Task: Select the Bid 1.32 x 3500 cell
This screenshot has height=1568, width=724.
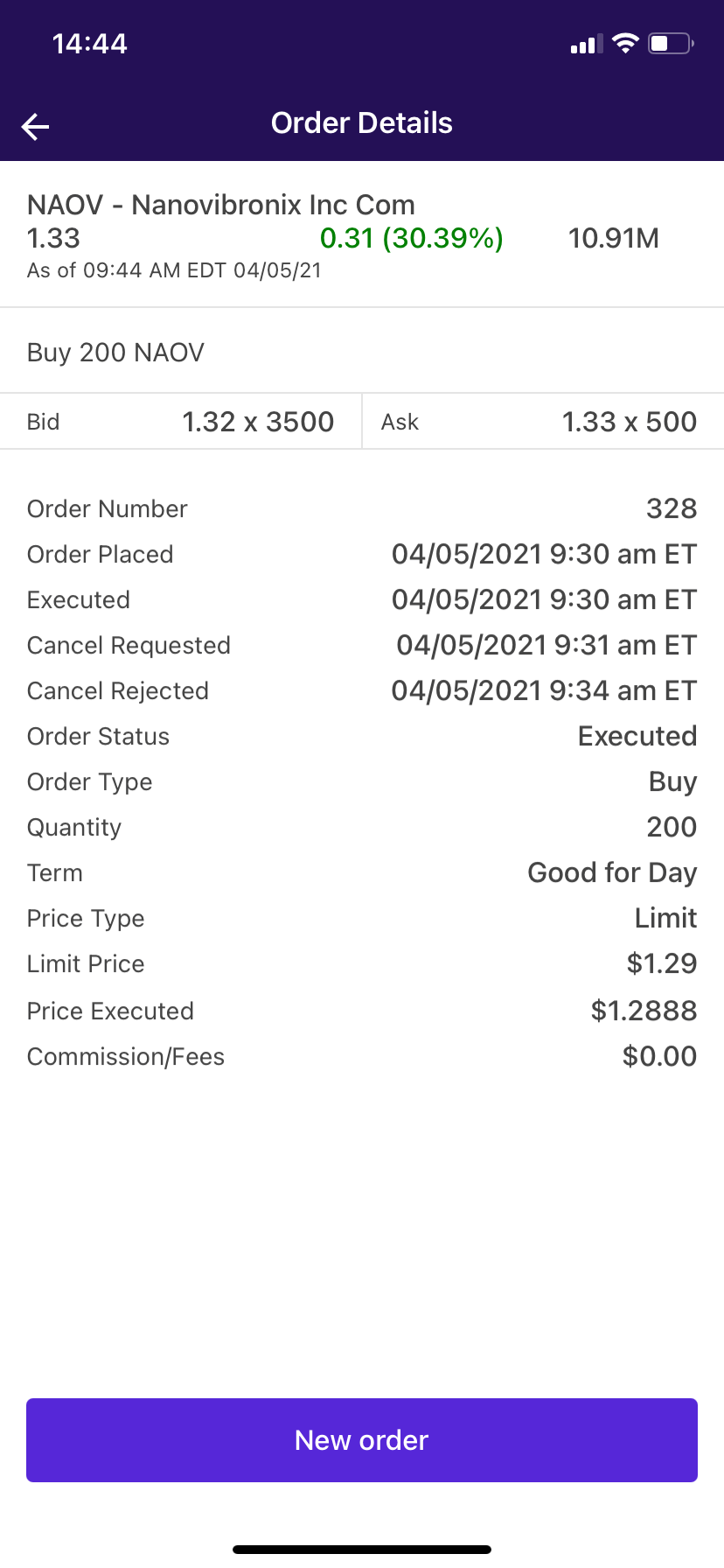Action: 181,422
